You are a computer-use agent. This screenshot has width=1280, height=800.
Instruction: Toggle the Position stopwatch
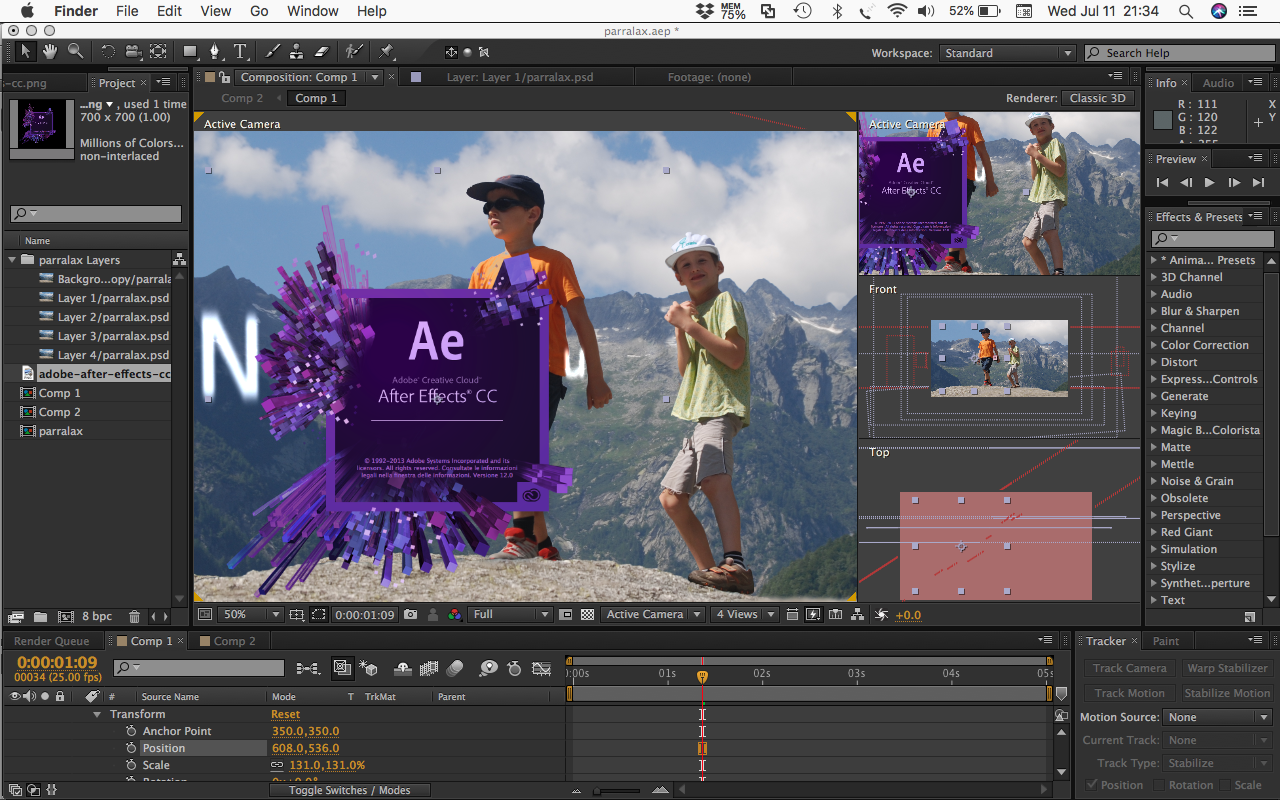131,748
